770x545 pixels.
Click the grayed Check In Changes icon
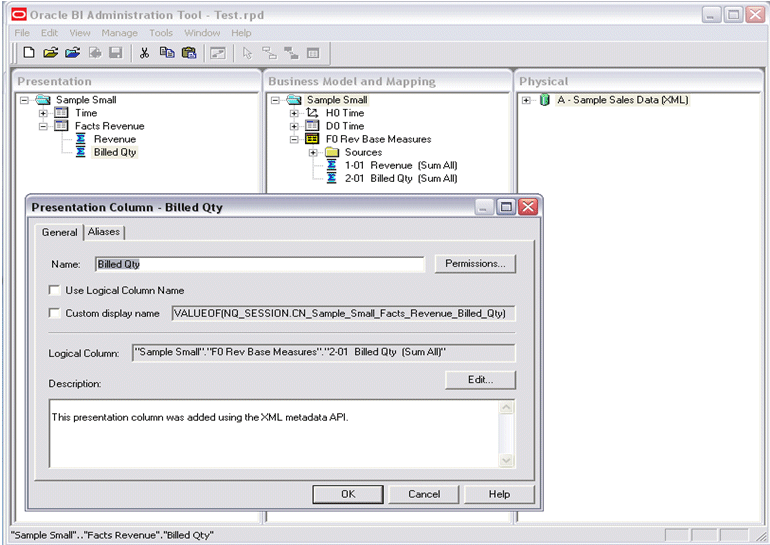coord(95,53)
